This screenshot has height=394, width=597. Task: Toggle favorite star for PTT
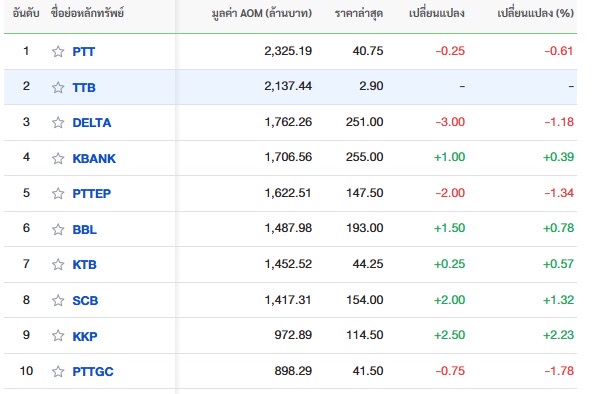[58, 51]
